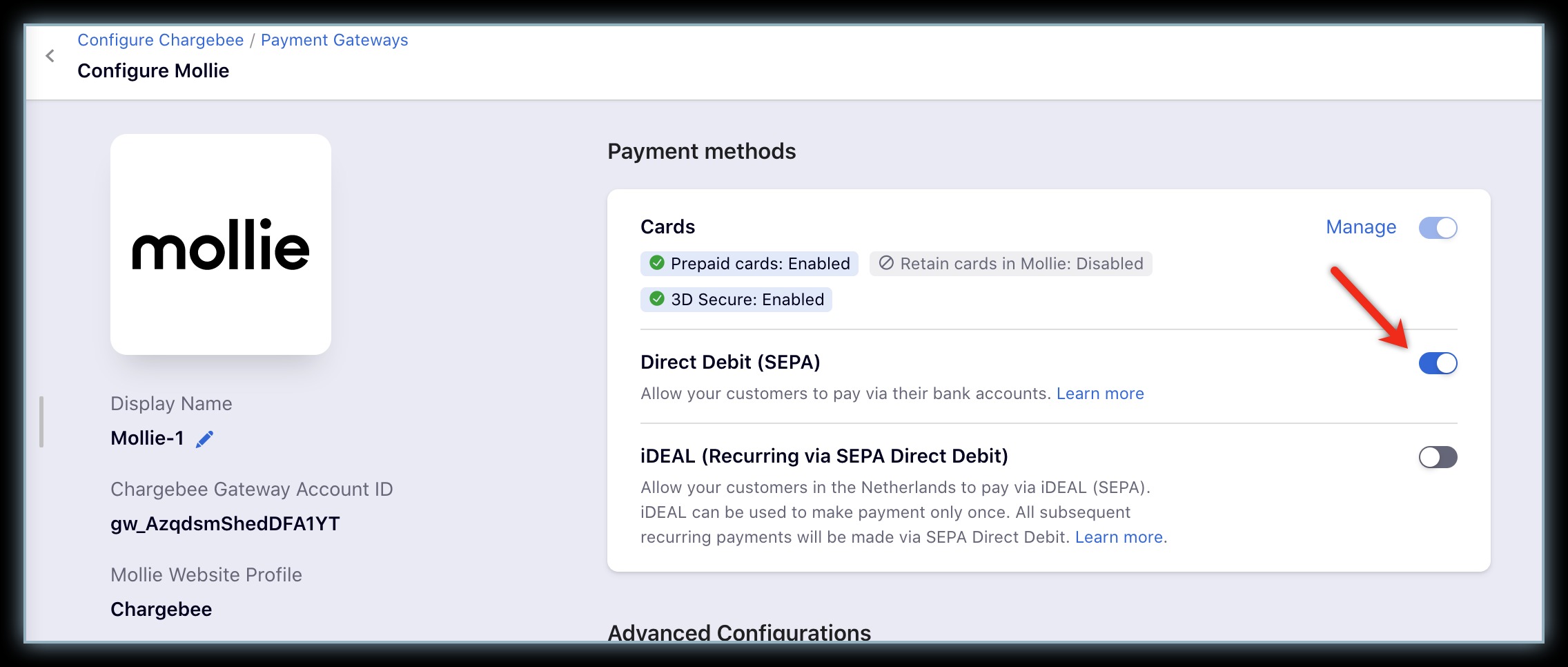
Task: Click the green check beside Prepaid cards
Action: [x=657, y=263]
